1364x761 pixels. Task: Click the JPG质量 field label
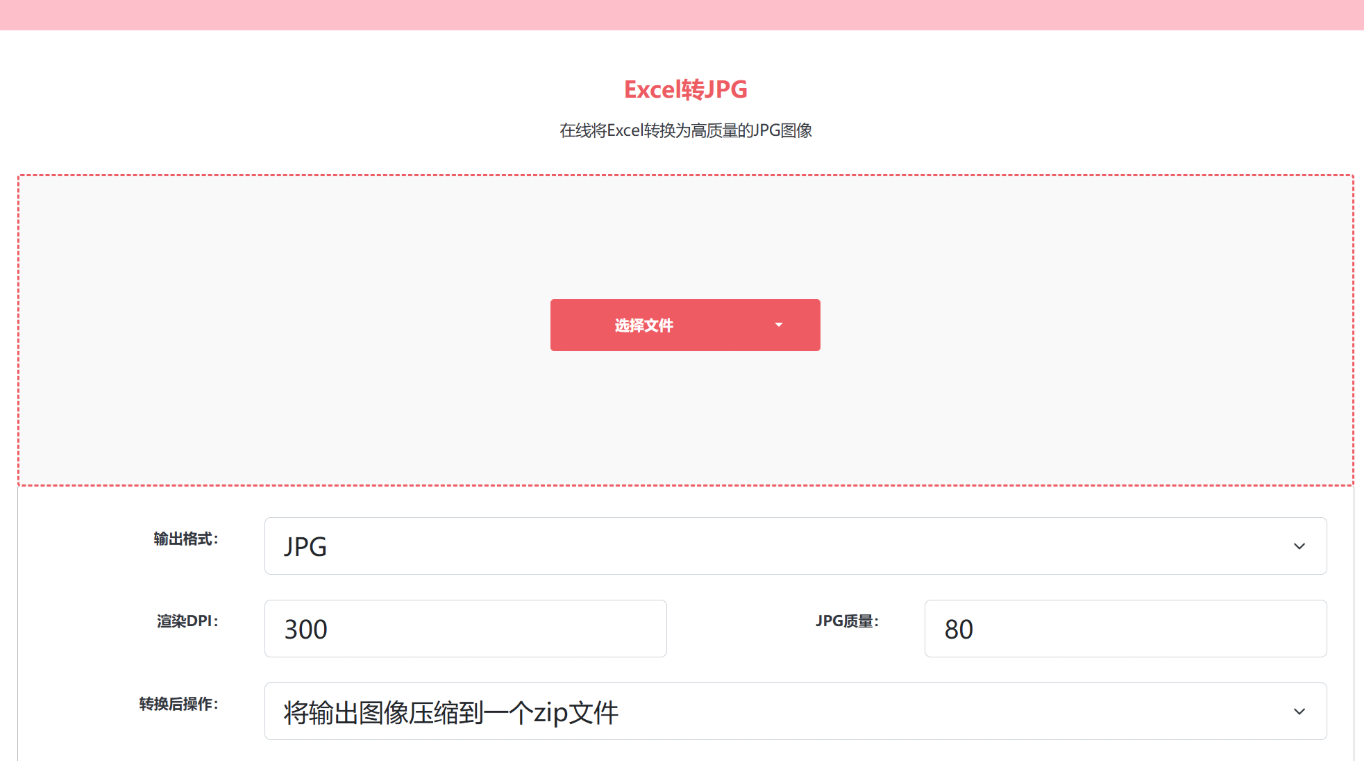click(847, 620)
